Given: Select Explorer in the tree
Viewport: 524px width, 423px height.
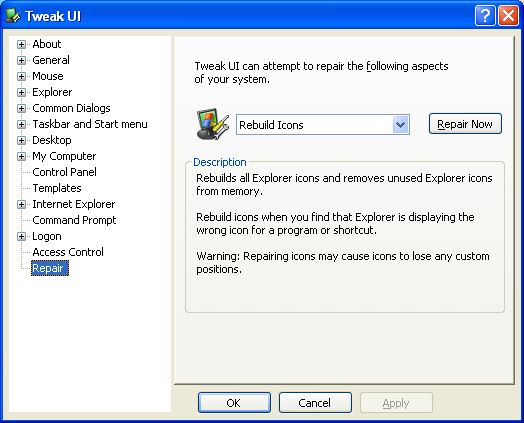Looking at the screenshot, I should [52, 92].
